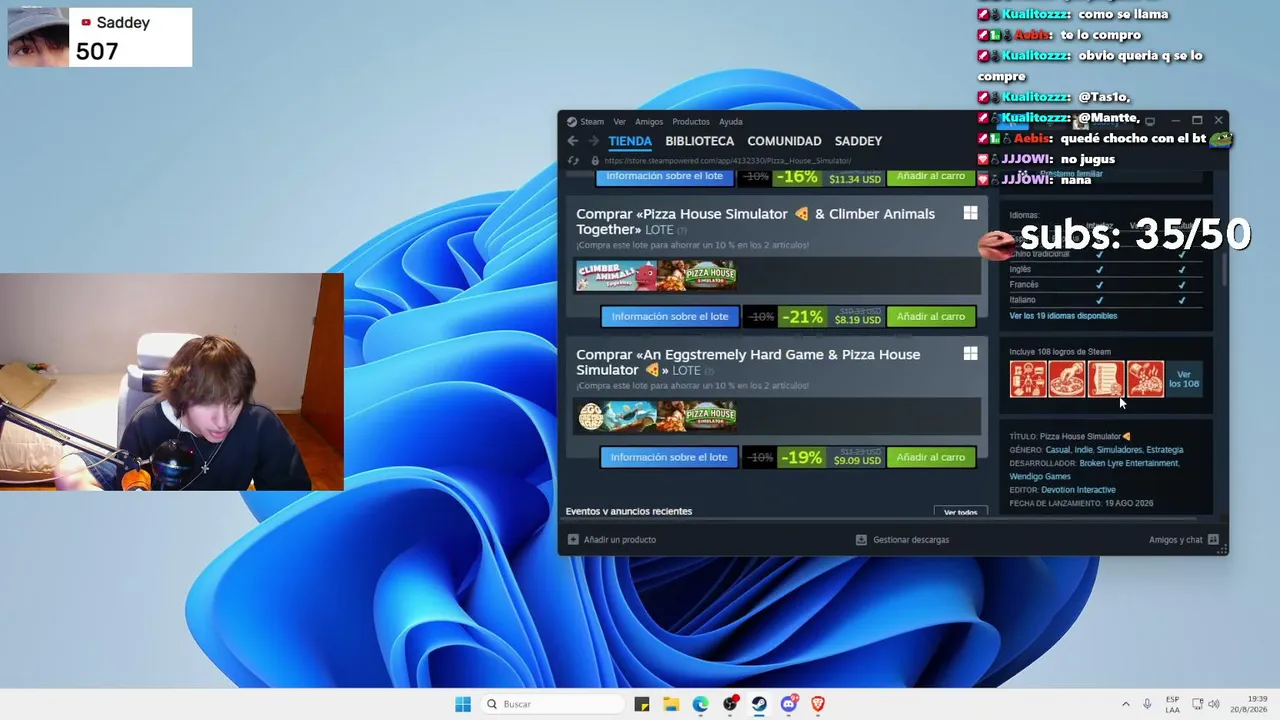Click the Steam logo in the title bar
Screen dimensions: 1280x720
[572, 122]
